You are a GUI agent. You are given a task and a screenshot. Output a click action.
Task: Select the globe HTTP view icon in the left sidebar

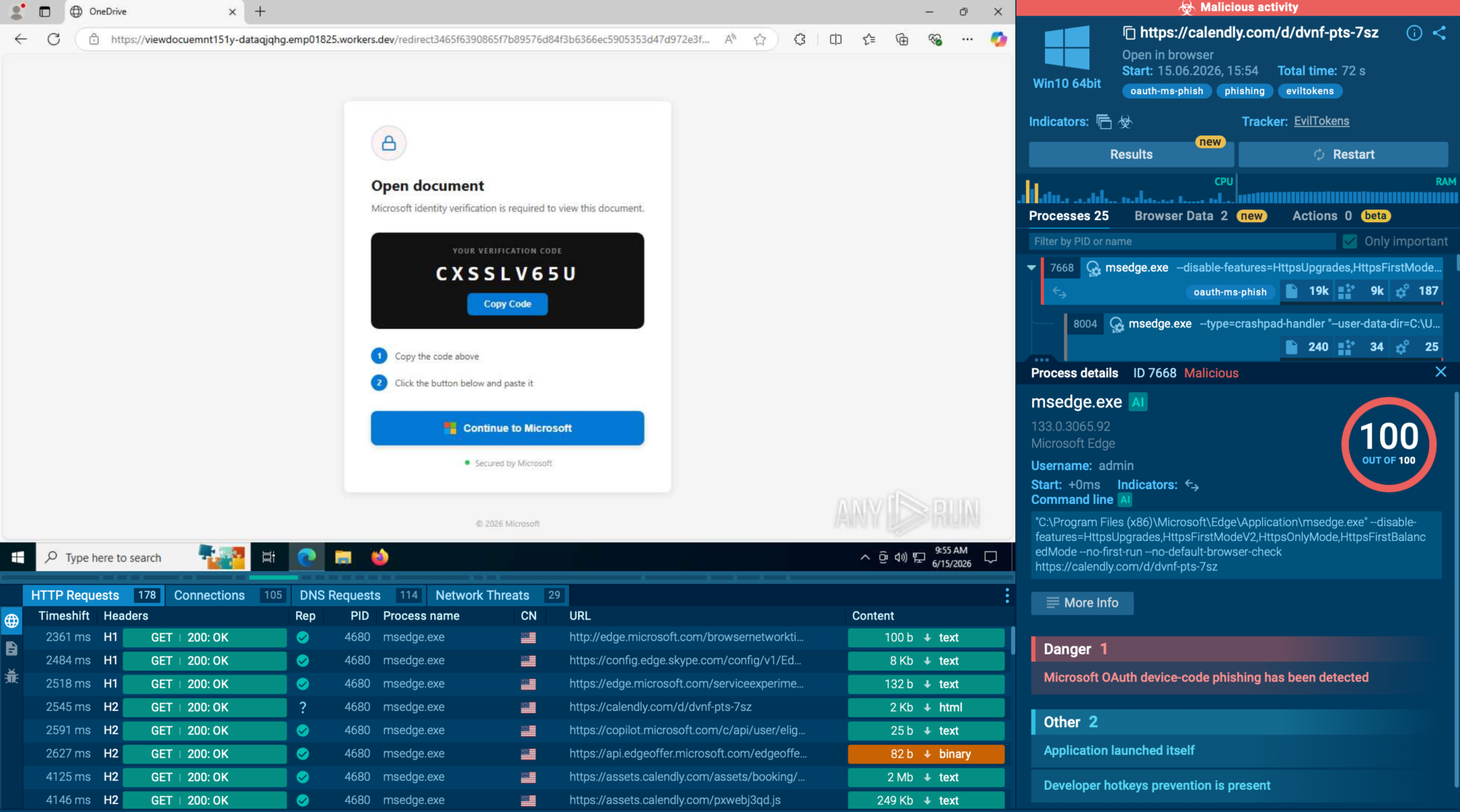tap(11, 621)
